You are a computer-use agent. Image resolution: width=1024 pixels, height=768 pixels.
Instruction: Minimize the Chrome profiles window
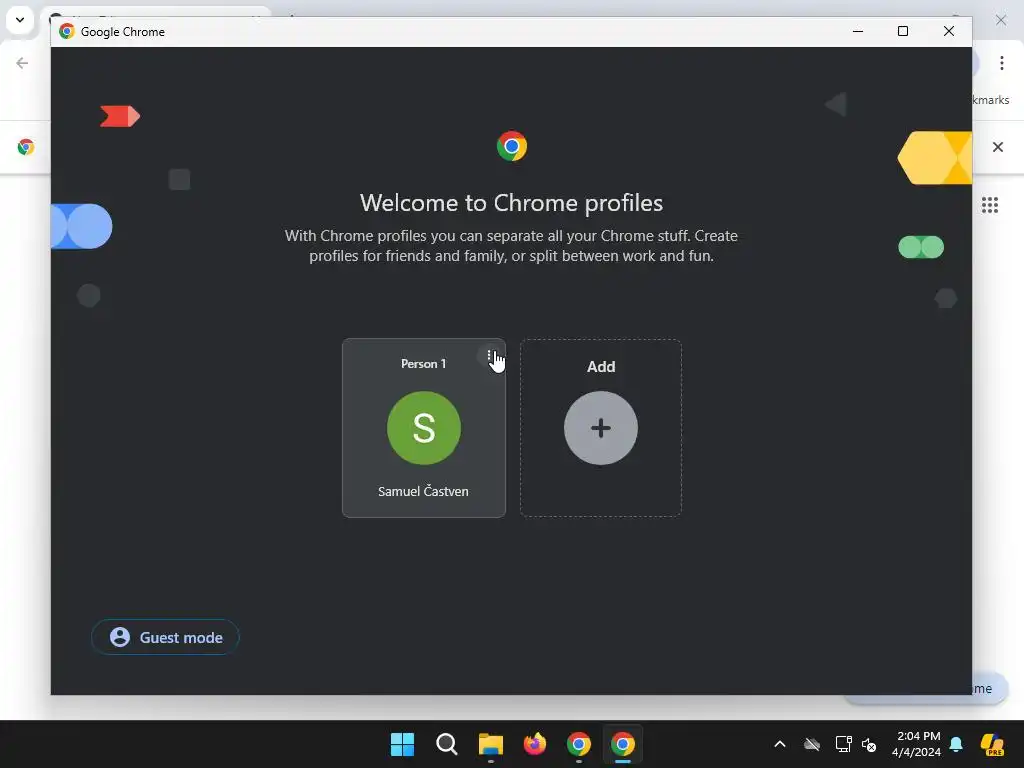[857, 31]
